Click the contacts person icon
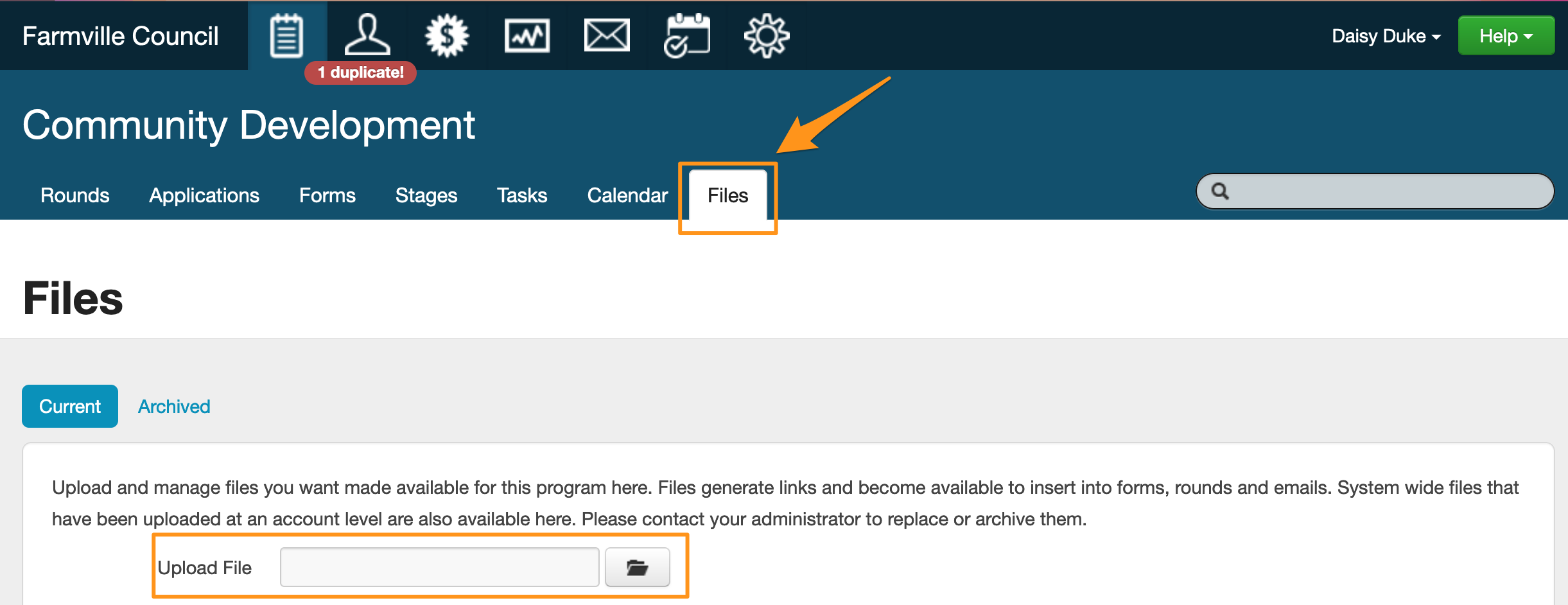Image resolution: width=1568 pixels, height=605 pixels. click(x=367, y=36)
